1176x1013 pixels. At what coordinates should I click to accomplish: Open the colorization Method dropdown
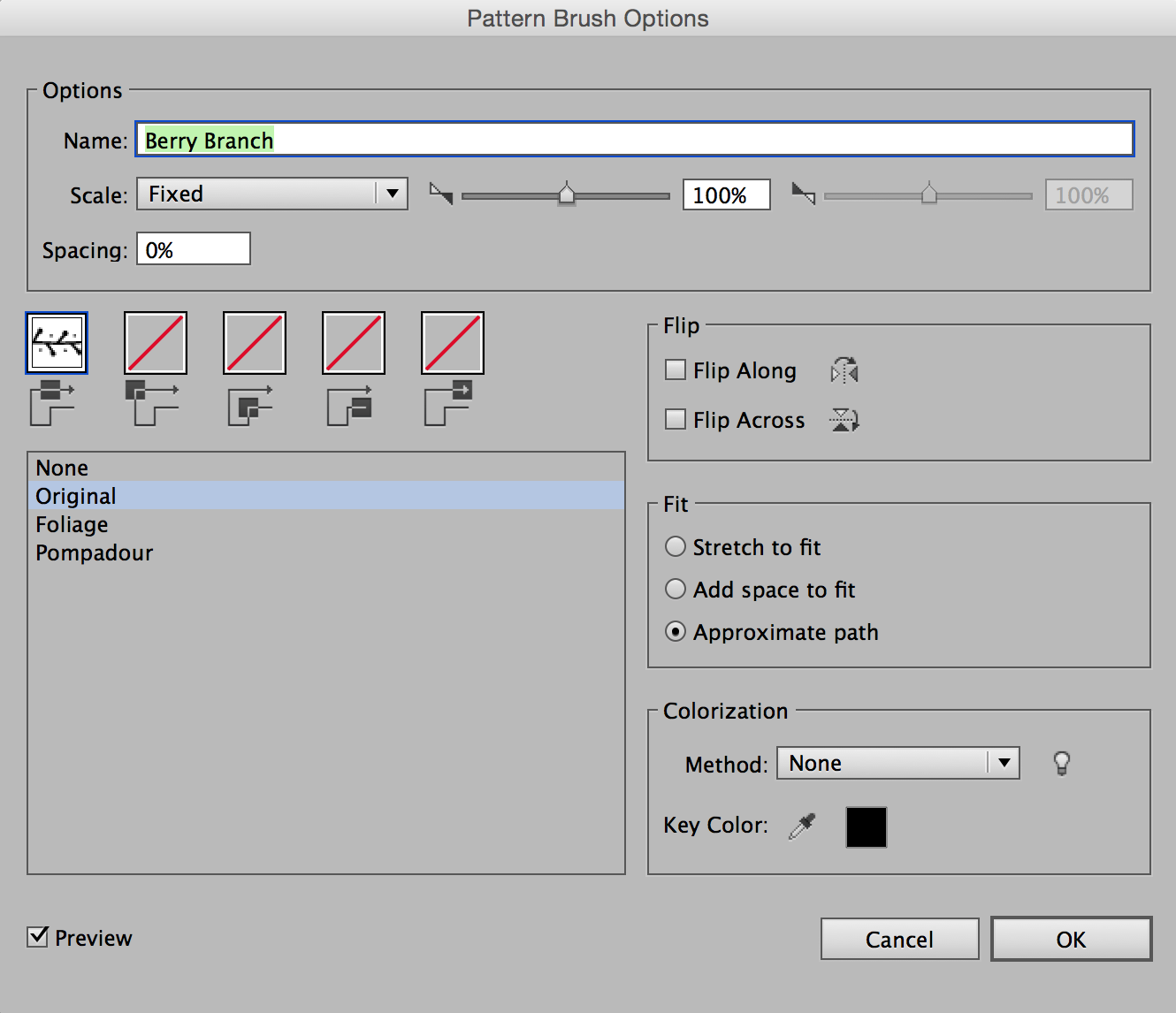pos(897,763)
